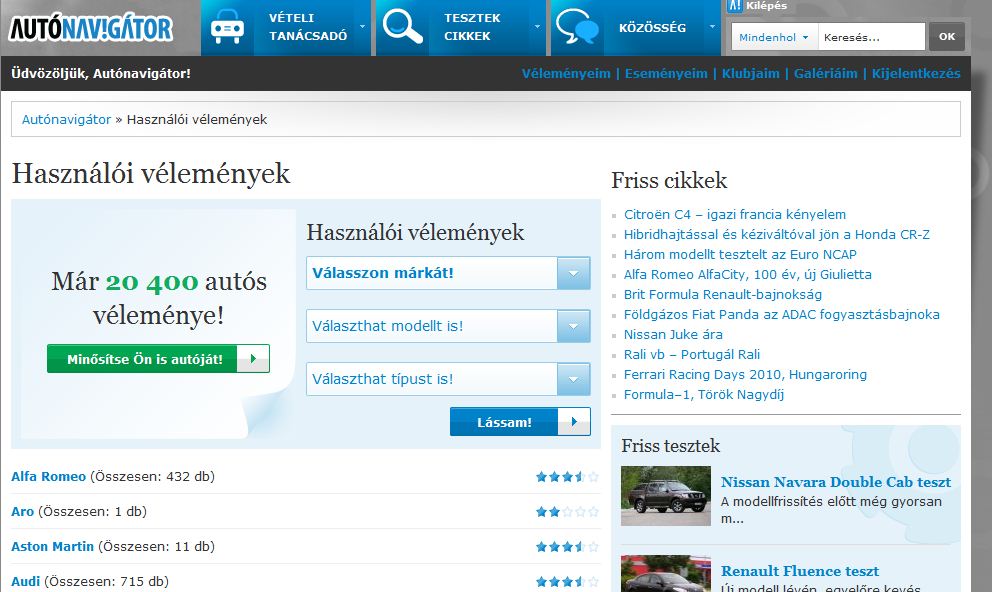Open the Mindenhol search scope dropdown

coord(775,37)
